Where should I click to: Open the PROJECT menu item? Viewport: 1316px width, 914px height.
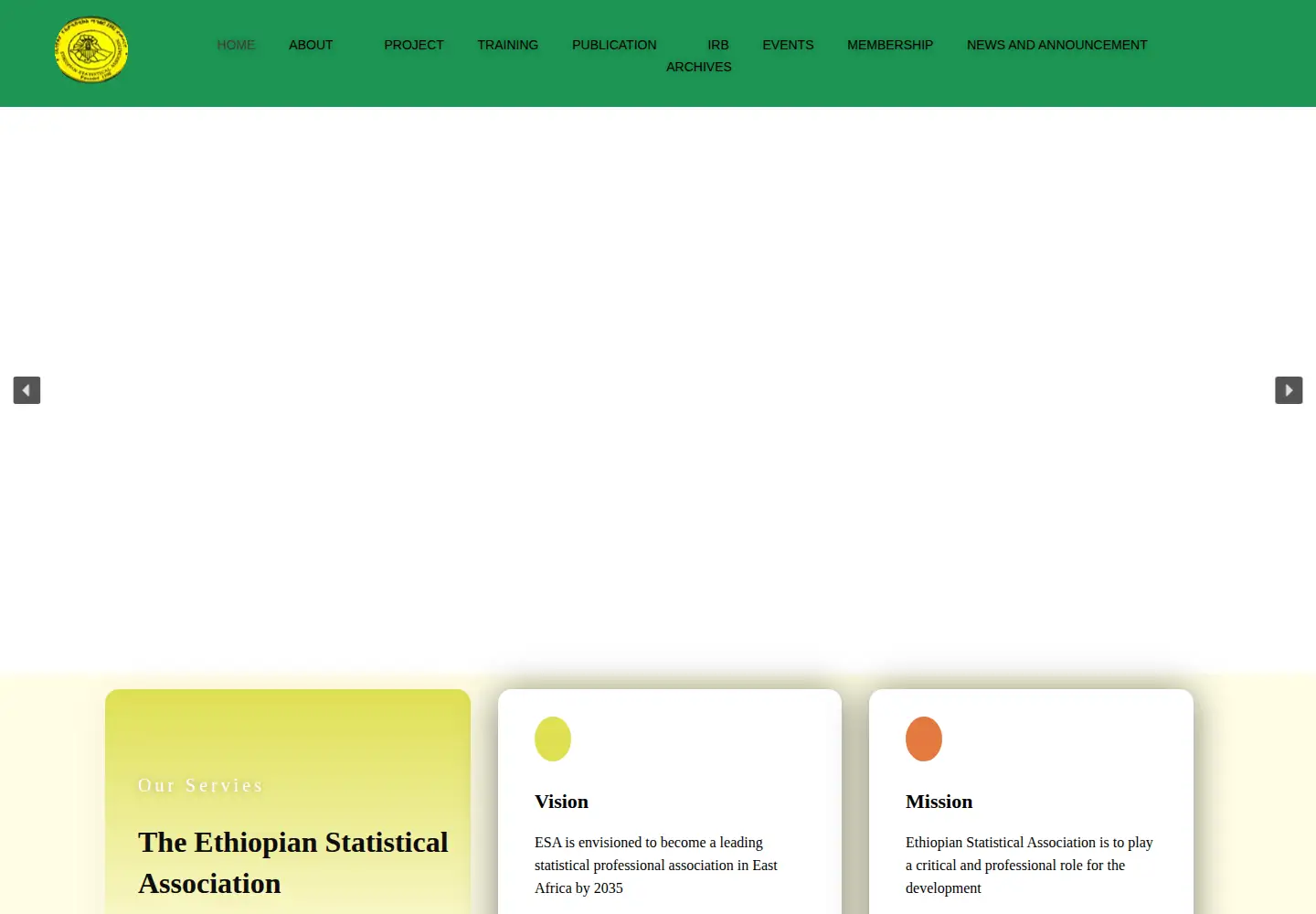tap(414, 45)
